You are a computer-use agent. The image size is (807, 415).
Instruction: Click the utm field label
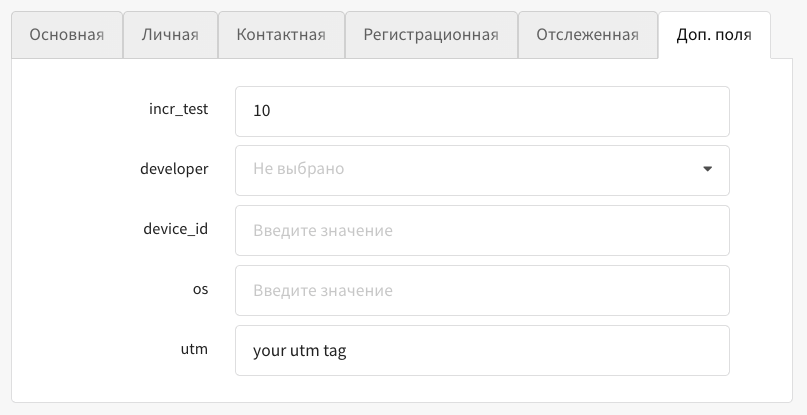pos(194,350)
